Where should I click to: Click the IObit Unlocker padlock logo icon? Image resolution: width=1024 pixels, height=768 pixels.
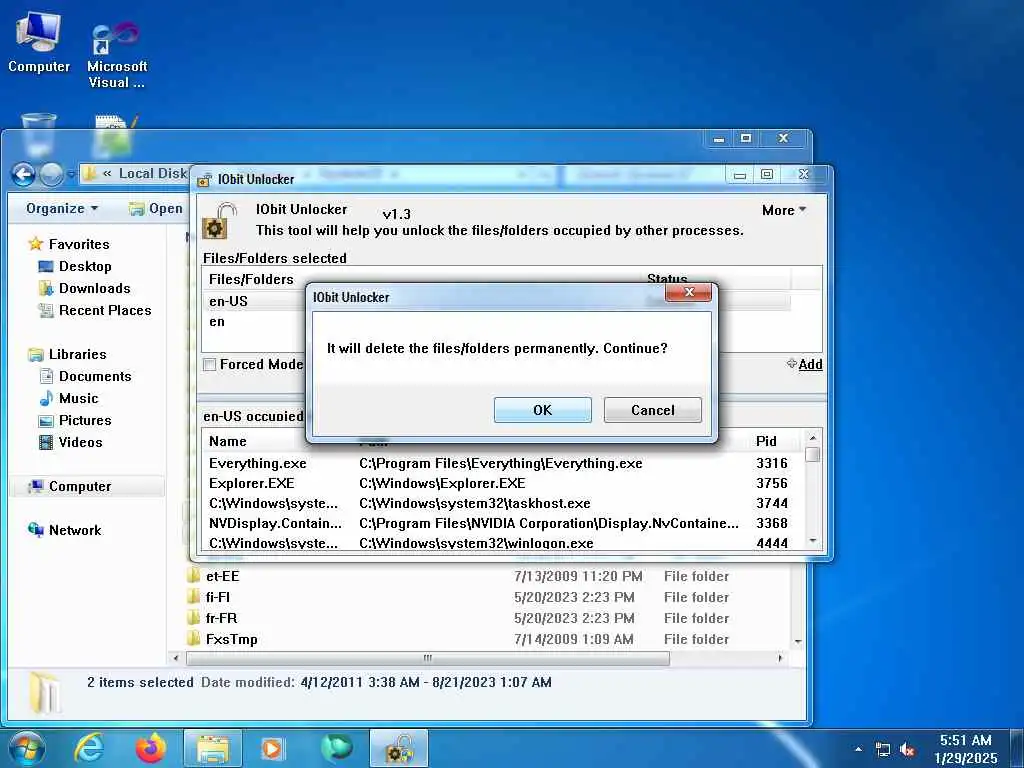[218, 221]
